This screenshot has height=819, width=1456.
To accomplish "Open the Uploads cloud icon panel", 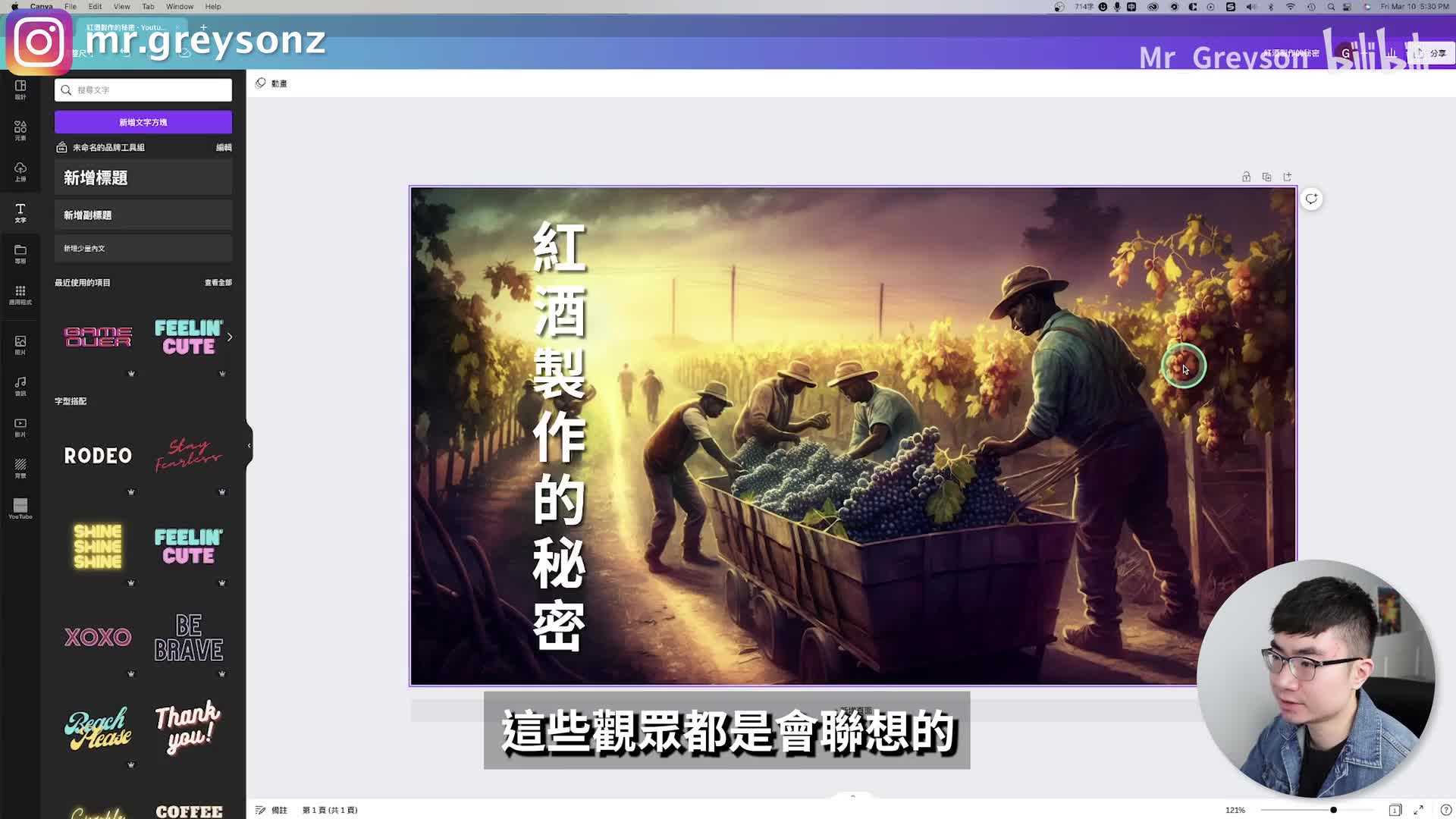I will tap(20, 171).
